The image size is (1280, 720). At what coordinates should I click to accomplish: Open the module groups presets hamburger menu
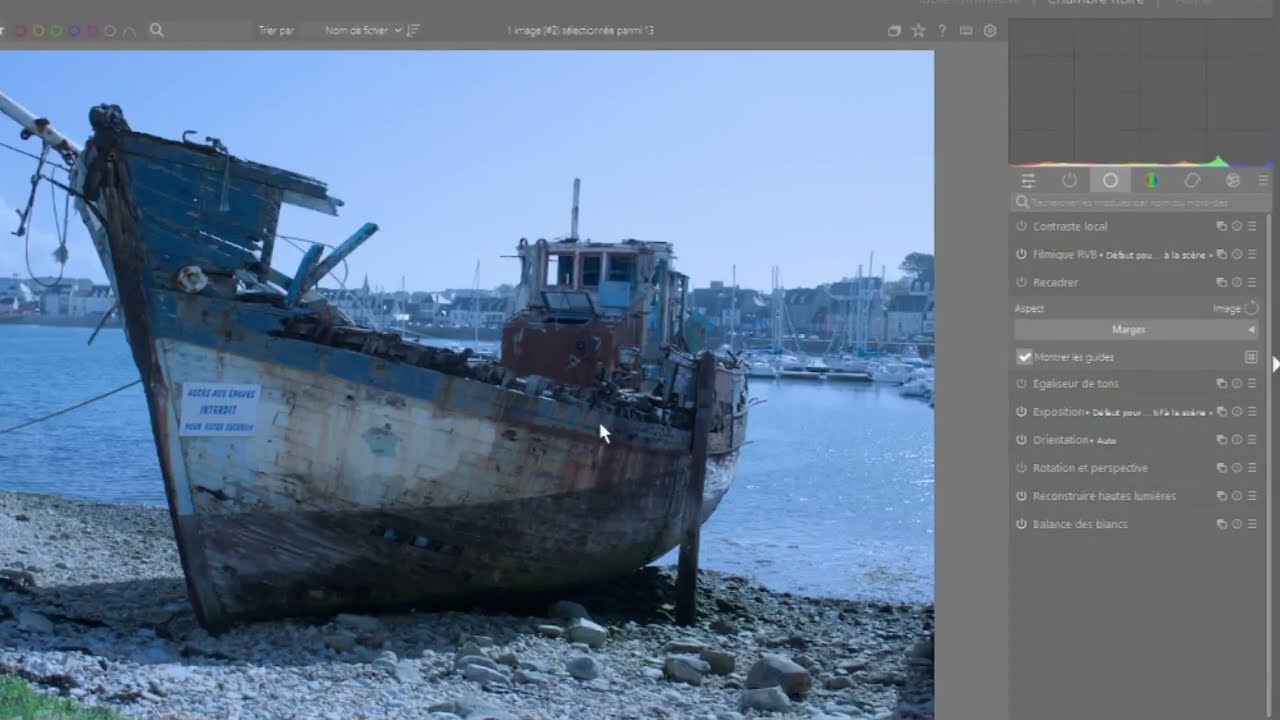pos(1263,180)
